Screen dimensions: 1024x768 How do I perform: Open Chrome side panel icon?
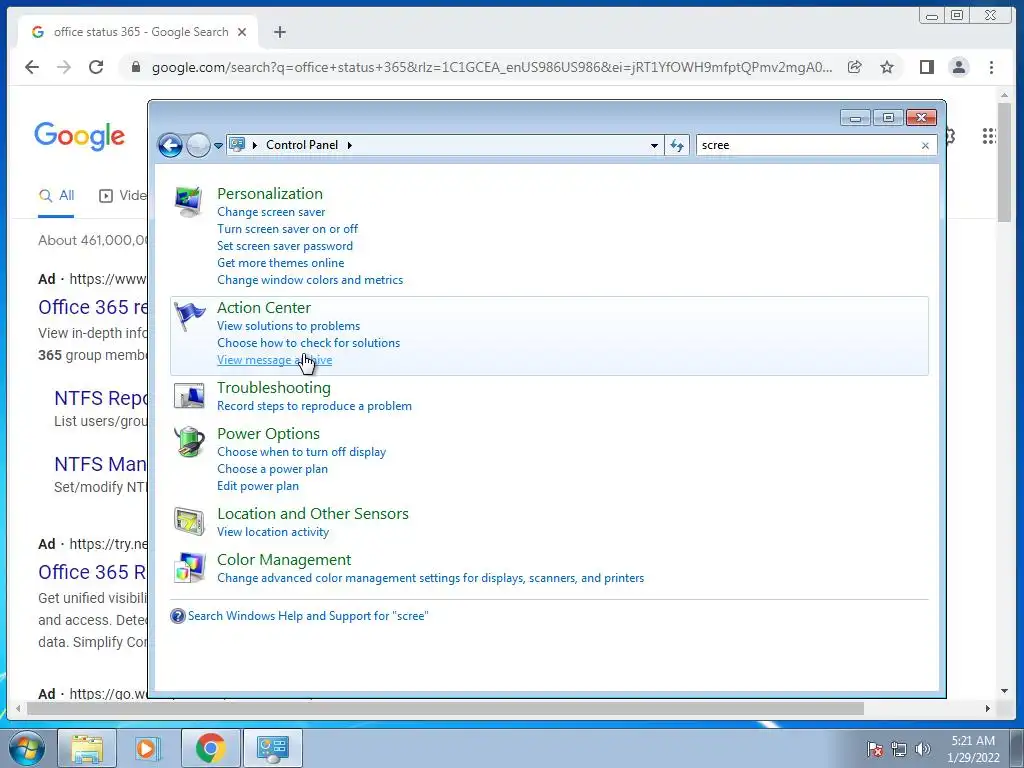click(x=926, y=67)
